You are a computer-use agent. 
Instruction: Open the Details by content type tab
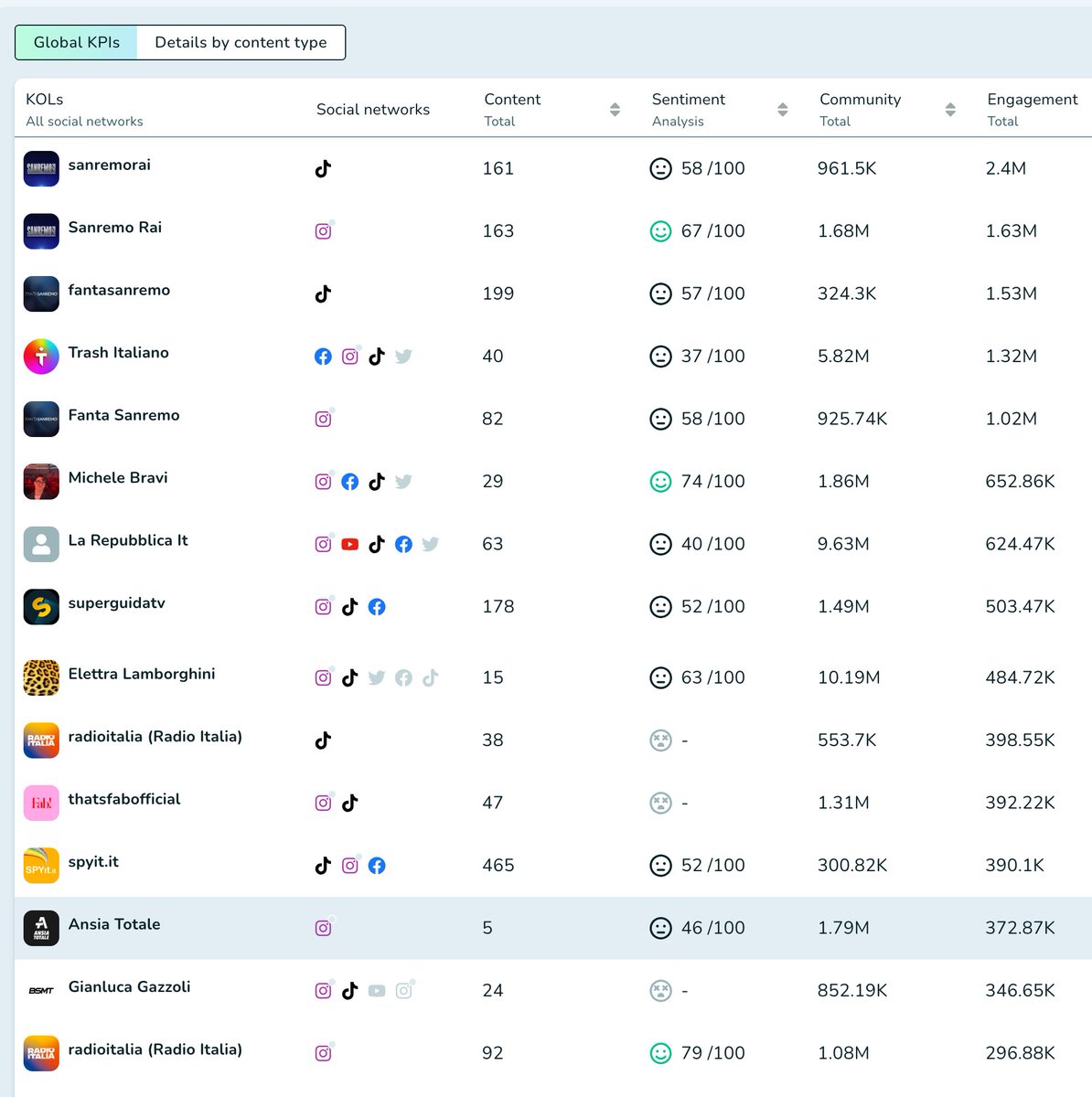[x=241, y=42]
